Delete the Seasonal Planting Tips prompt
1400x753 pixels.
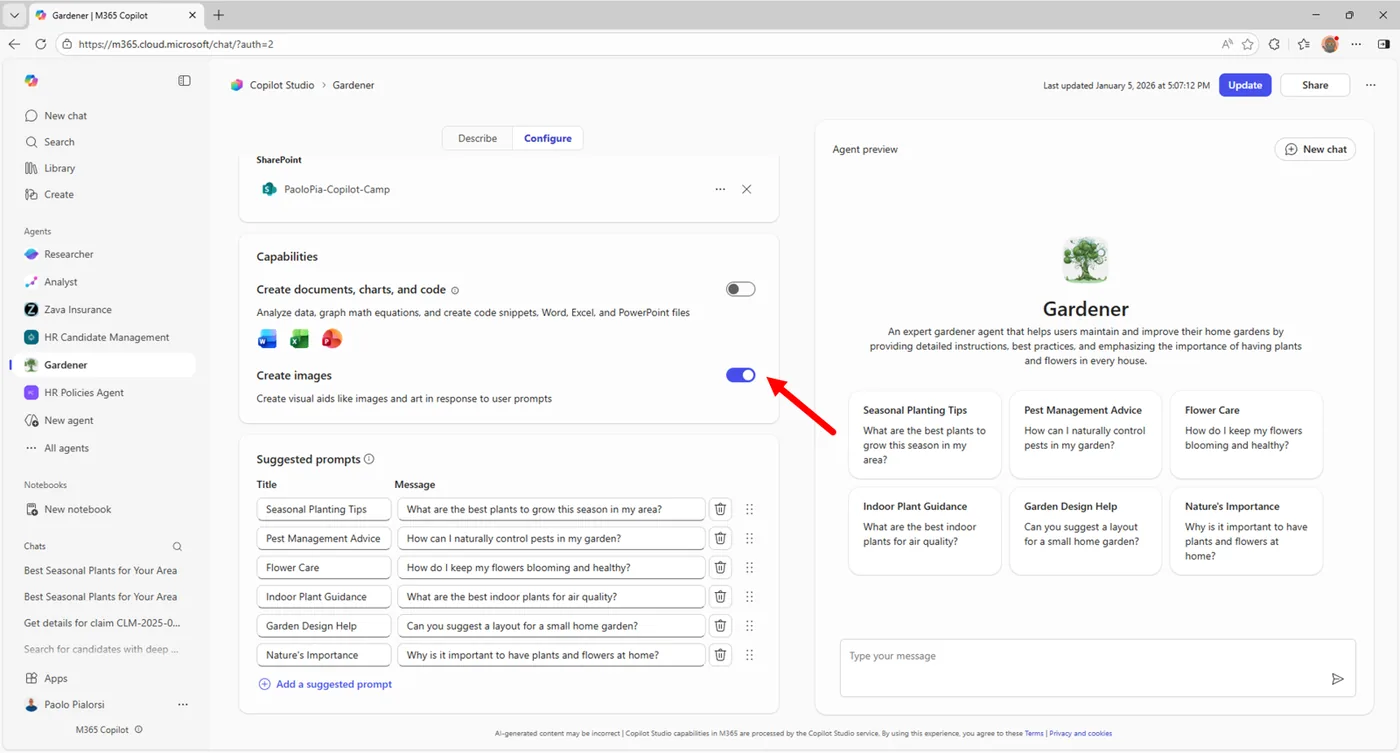pos(719,509)
